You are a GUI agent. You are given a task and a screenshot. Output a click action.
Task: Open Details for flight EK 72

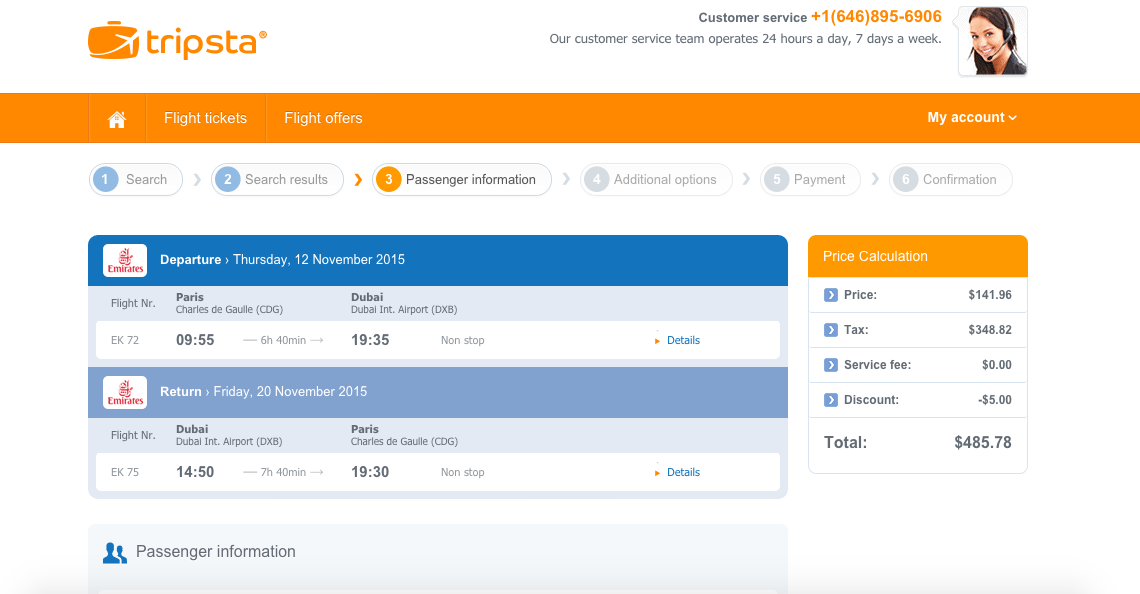coord(683,340)
